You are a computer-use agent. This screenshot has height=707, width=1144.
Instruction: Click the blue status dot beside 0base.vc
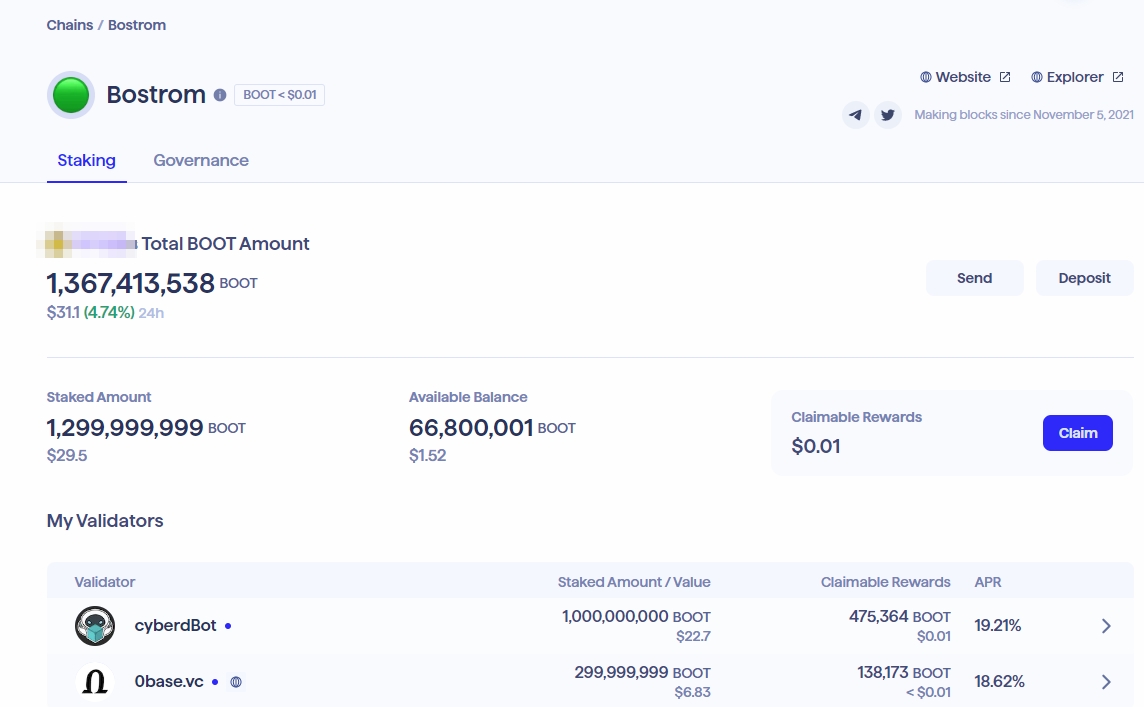tap(214, 682)
